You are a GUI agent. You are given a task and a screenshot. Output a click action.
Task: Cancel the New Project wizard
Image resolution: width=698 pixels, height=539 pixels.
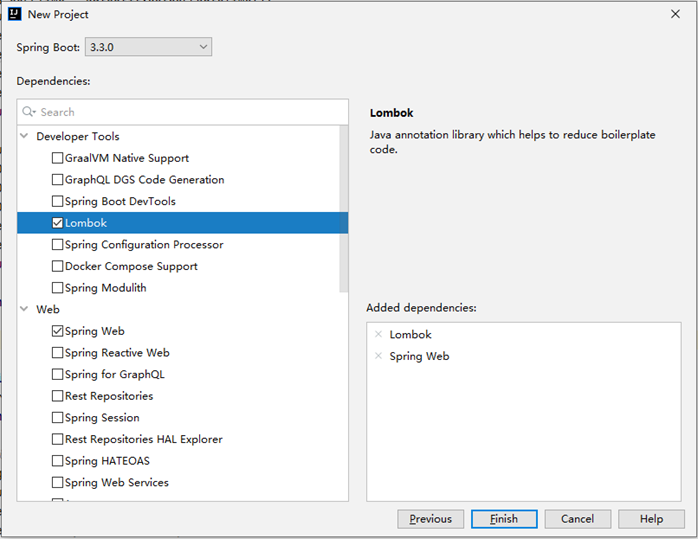tap(577, 519)
